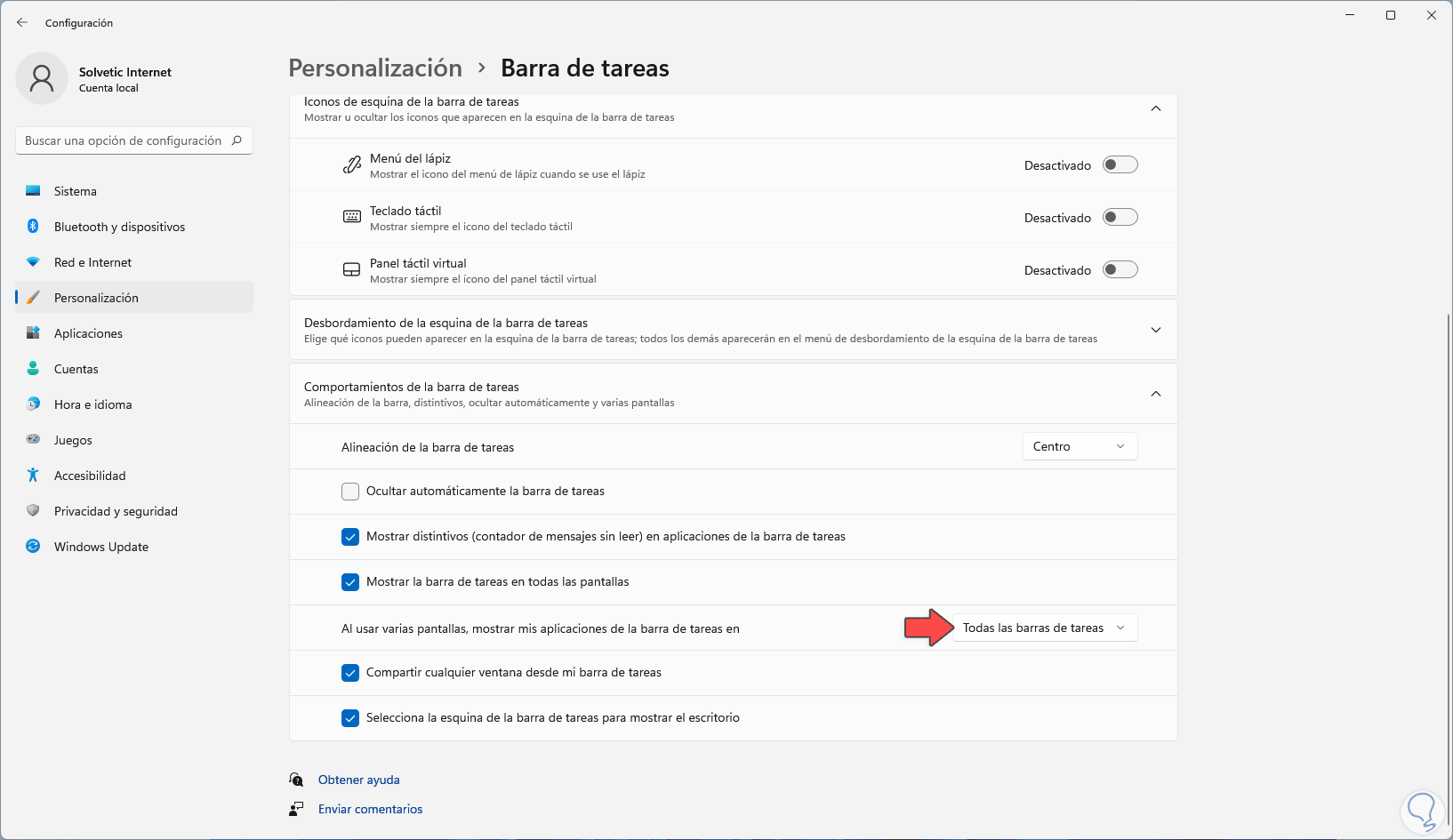Click the Accesibilidad icon in sidebar

[x=33, y=476]
